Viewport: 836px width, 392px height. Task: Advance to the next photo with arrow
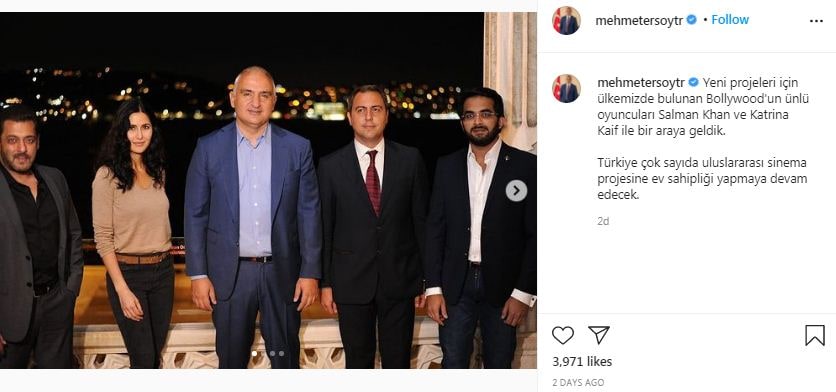point(516,190)
